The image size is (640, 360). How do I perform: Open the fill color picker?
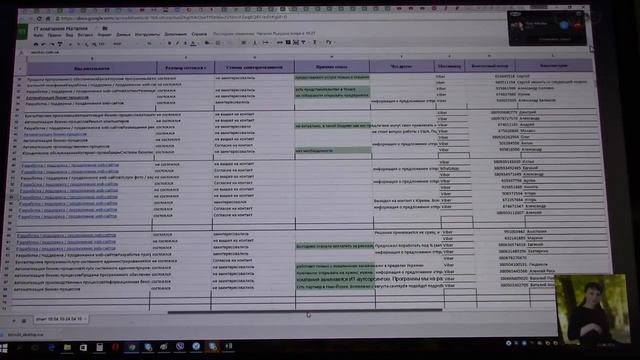207,42
